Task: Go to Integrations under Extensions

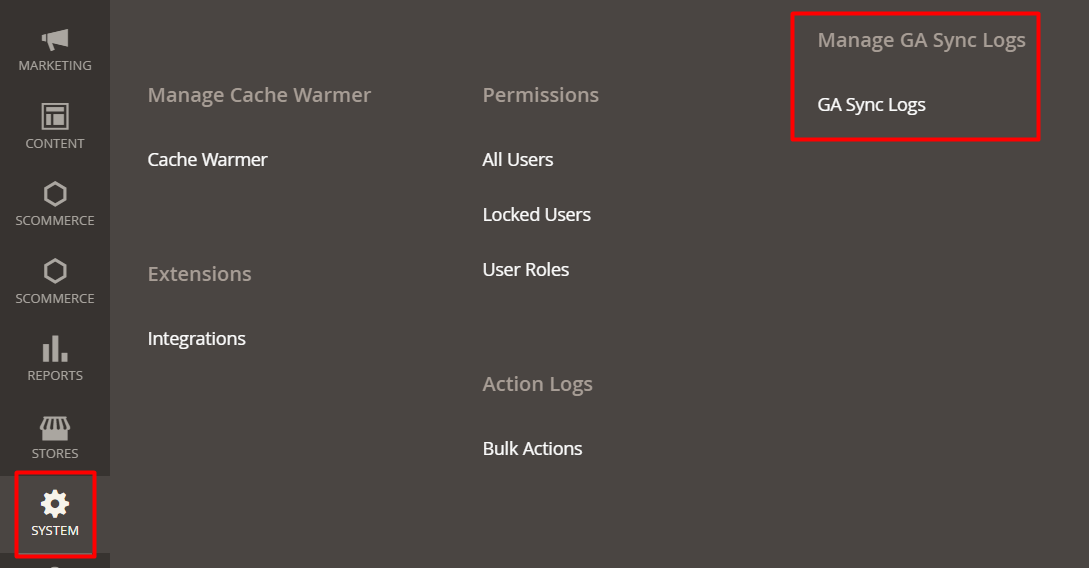Action: click(196, 339)
